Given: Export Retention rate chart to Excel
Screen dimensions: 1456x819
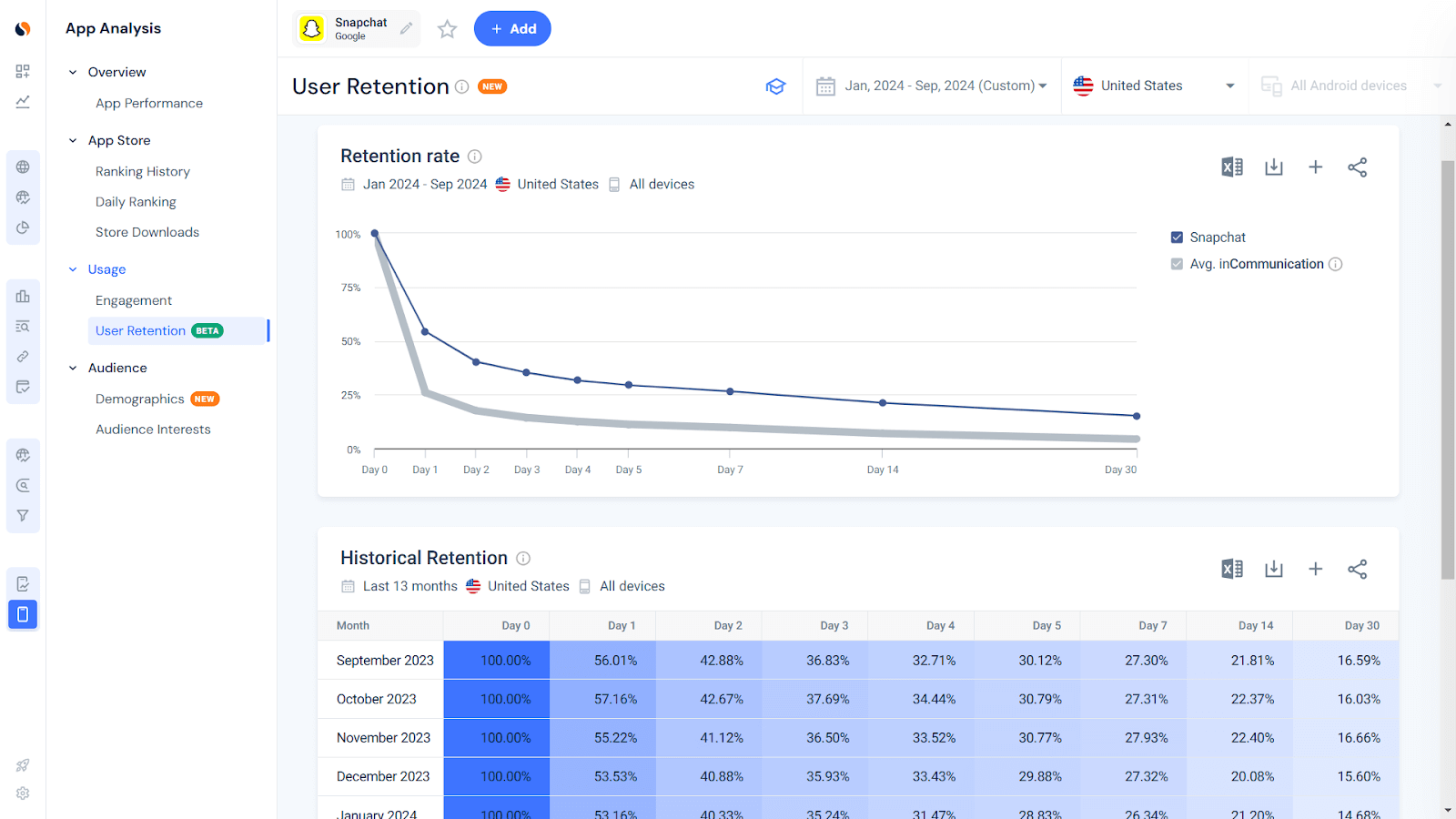Looking at the screenshot, I should coord(1231,167).
